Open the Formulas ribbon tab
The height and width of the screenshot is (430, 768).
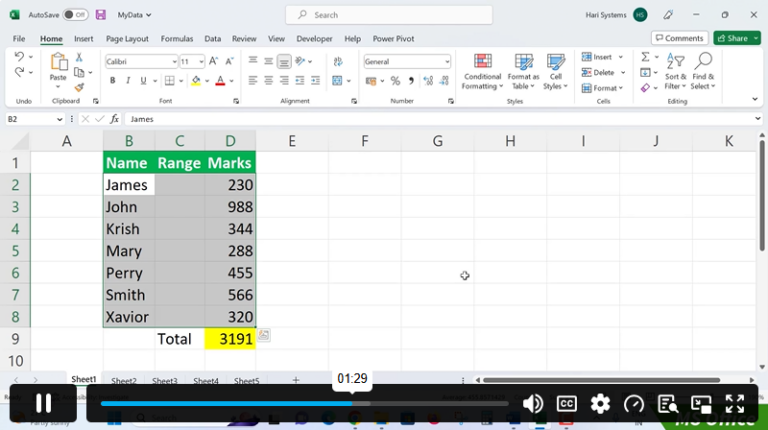(177, 39)
